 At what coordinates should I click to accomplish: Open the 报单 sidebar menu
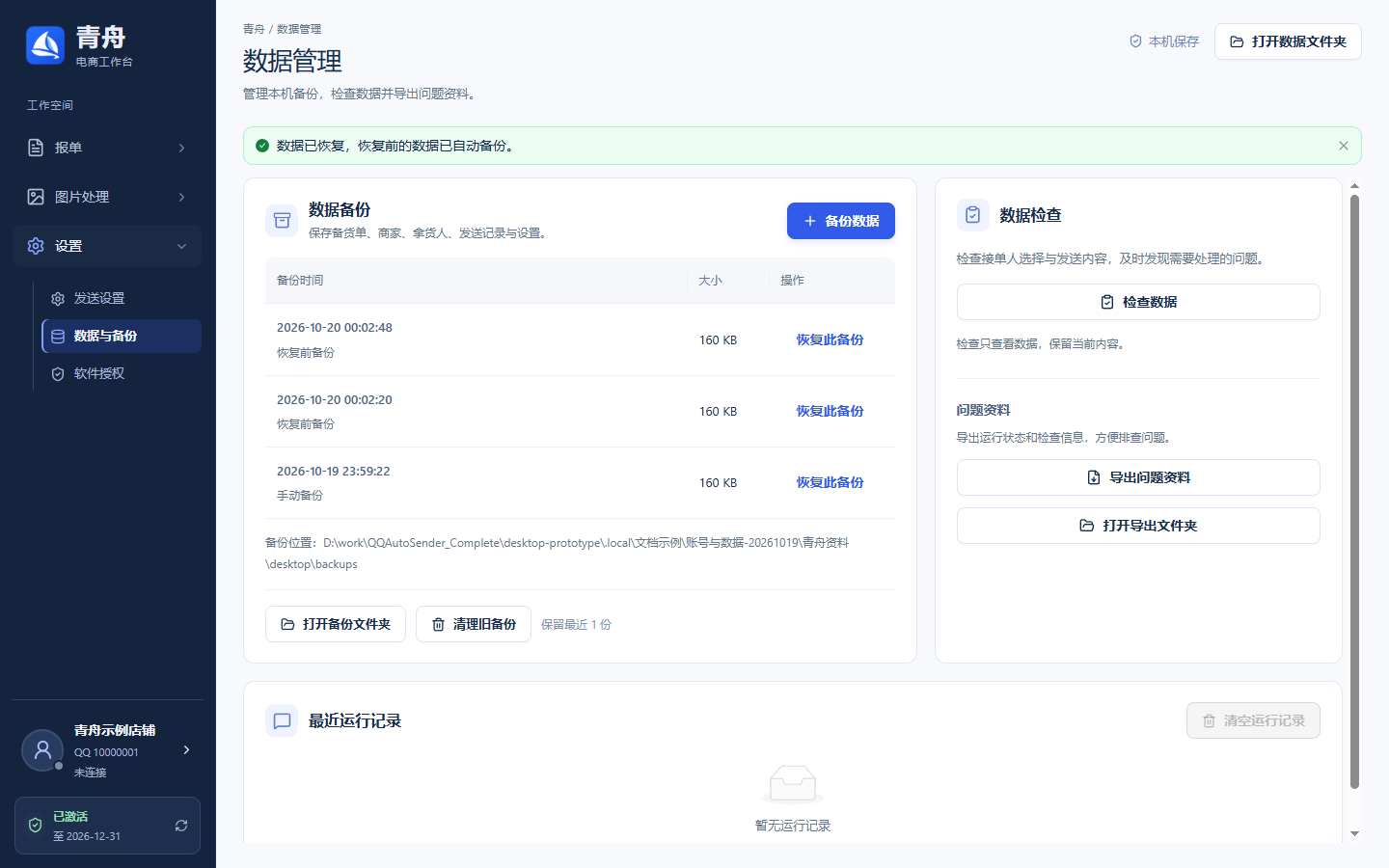(x=107, y=148)
